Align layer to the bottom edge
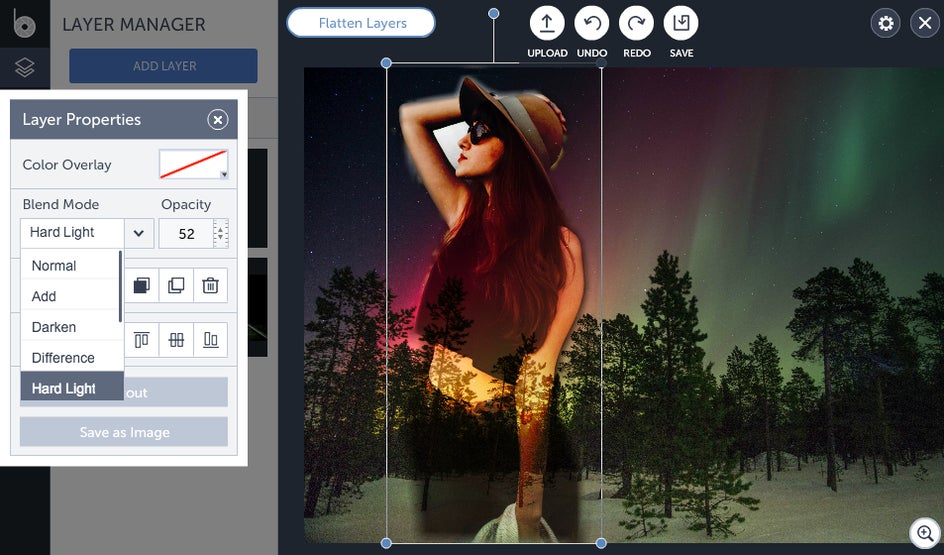This screenshot has width=944, height=555. coord(210,340)
